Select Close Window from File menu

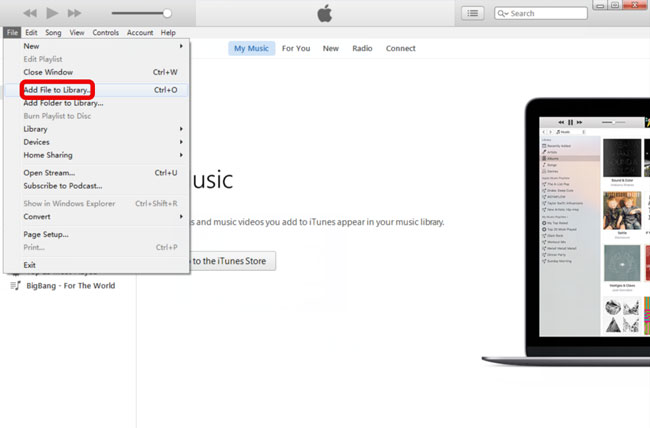pyautogui.click(x=96, y=72)
